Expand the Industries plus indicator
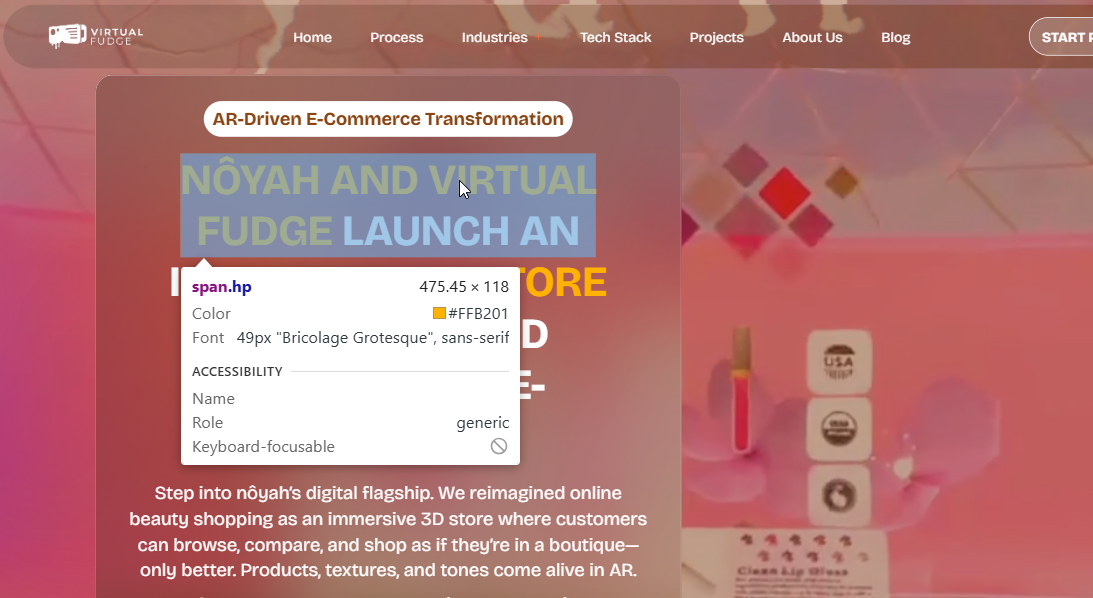Viewport: 1093px width, 598px height. [538, 38]
